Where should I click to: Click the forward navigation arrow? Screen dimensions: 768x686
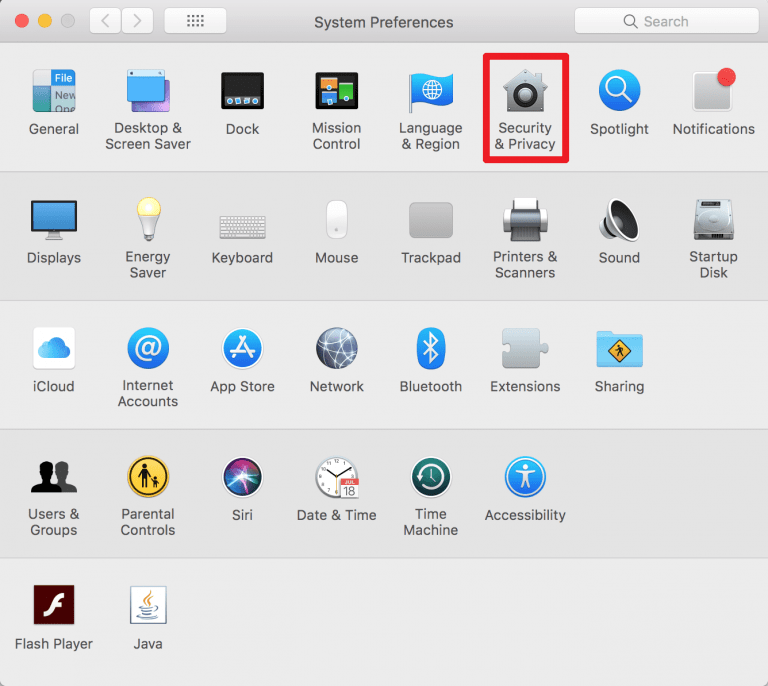[137, 21]
